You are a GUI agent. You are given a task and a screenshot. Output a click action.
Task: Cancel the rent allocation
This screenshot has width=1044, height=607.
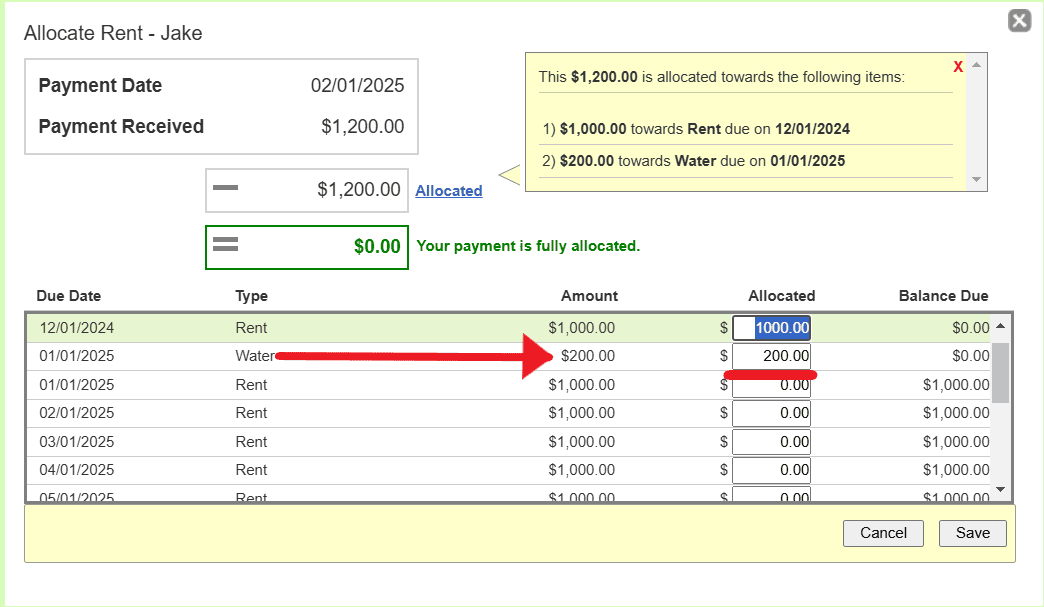(883, 533)
